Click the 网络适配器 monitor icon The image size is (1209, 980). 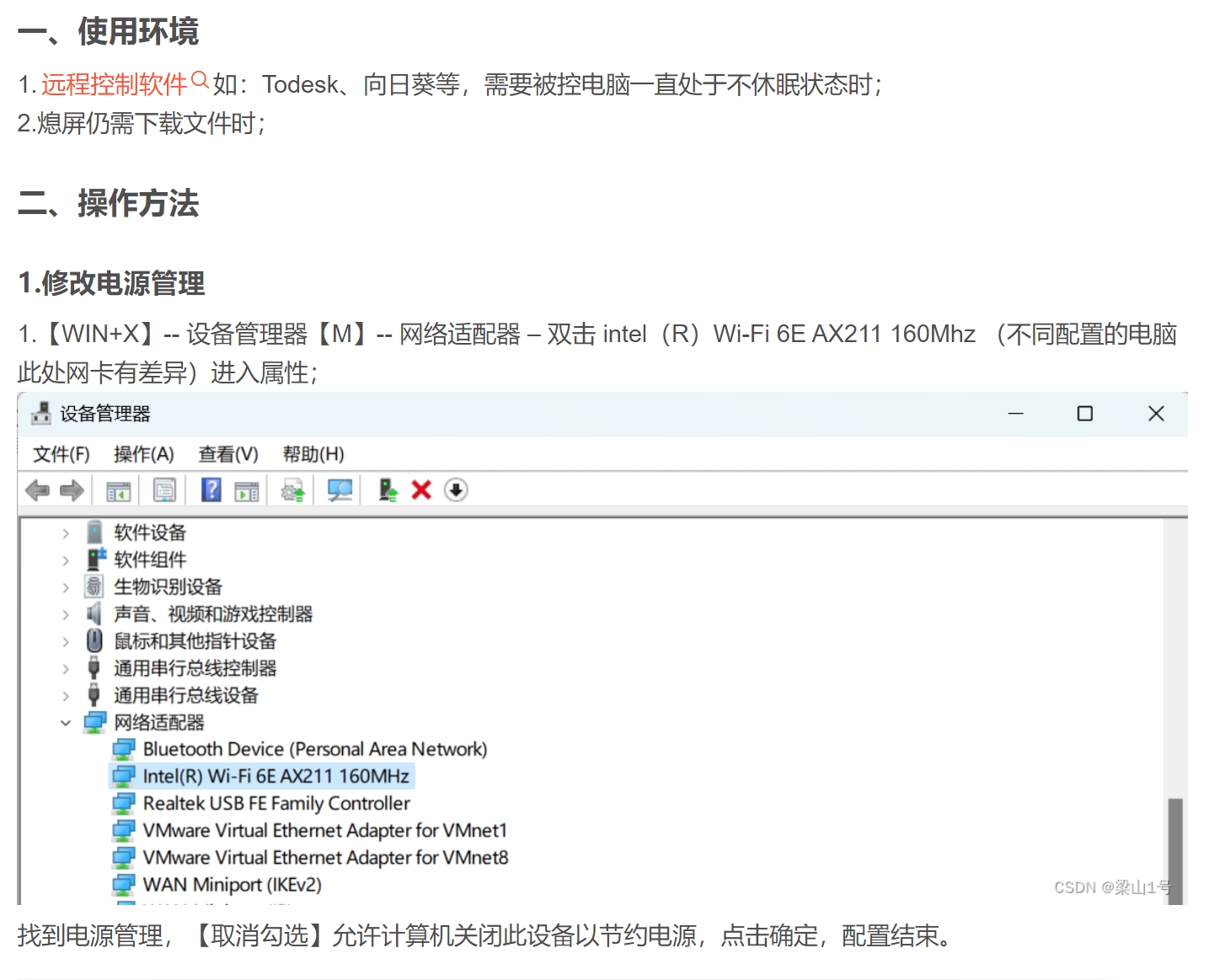pos(95,722)
